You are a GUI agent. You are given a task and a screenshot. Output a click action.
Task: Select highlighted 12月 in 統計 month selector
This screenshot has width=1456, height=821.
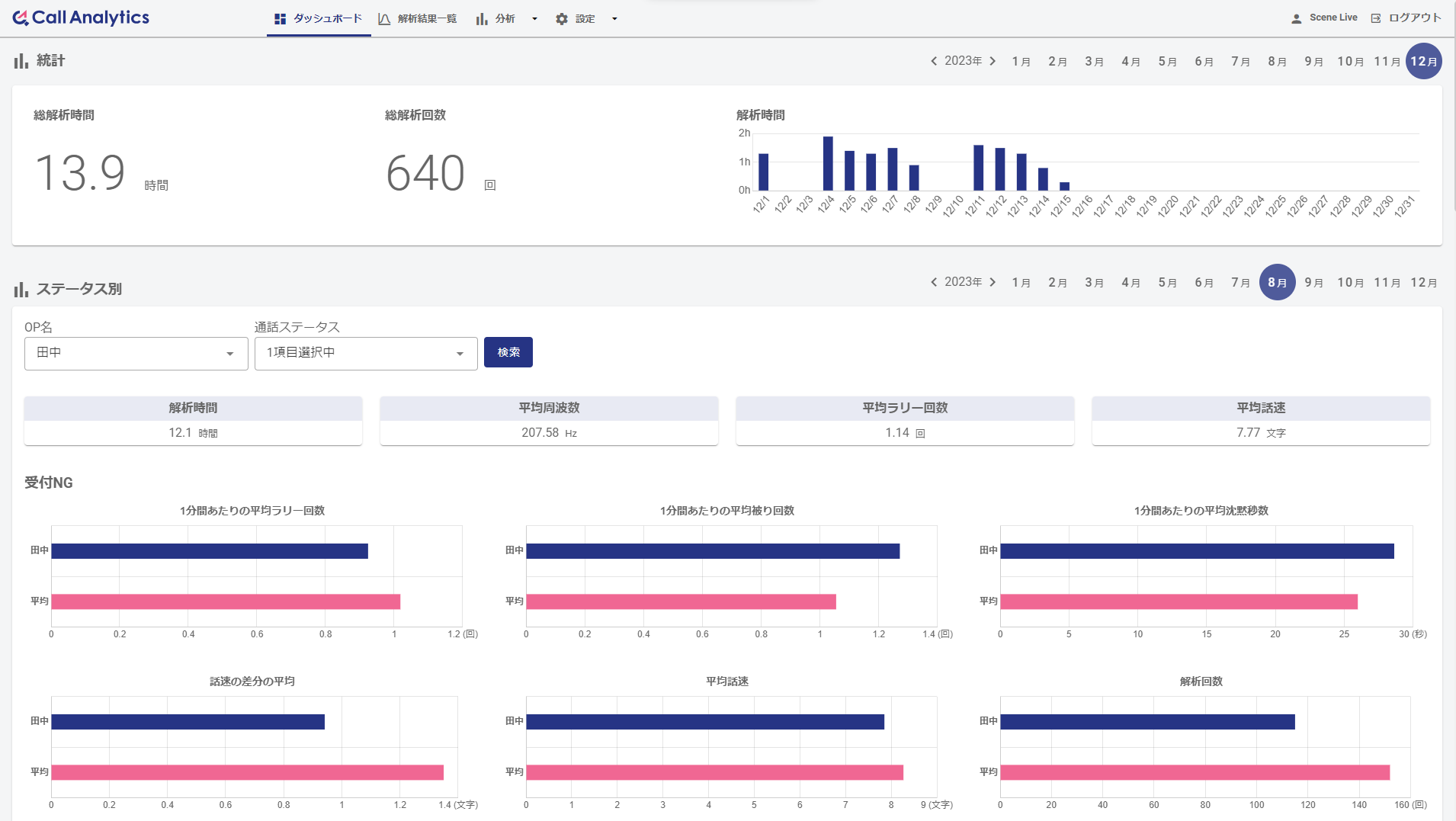pyautogui.click(x=1424, y=61)
